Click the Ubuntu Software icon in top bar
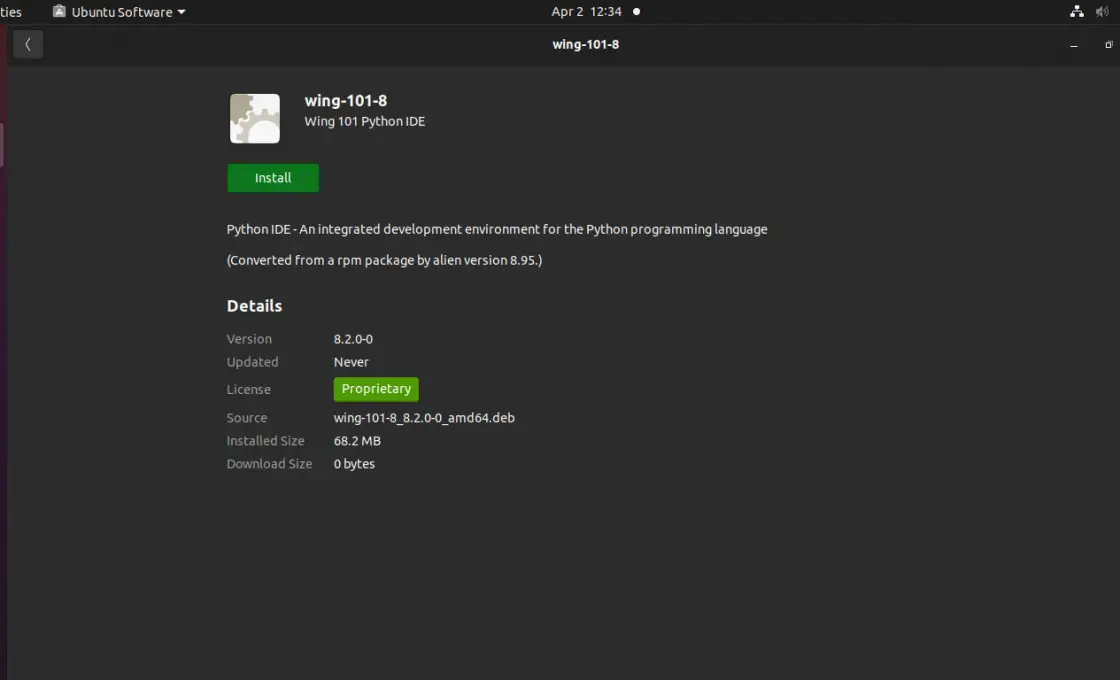 click(x=59, y=11)
